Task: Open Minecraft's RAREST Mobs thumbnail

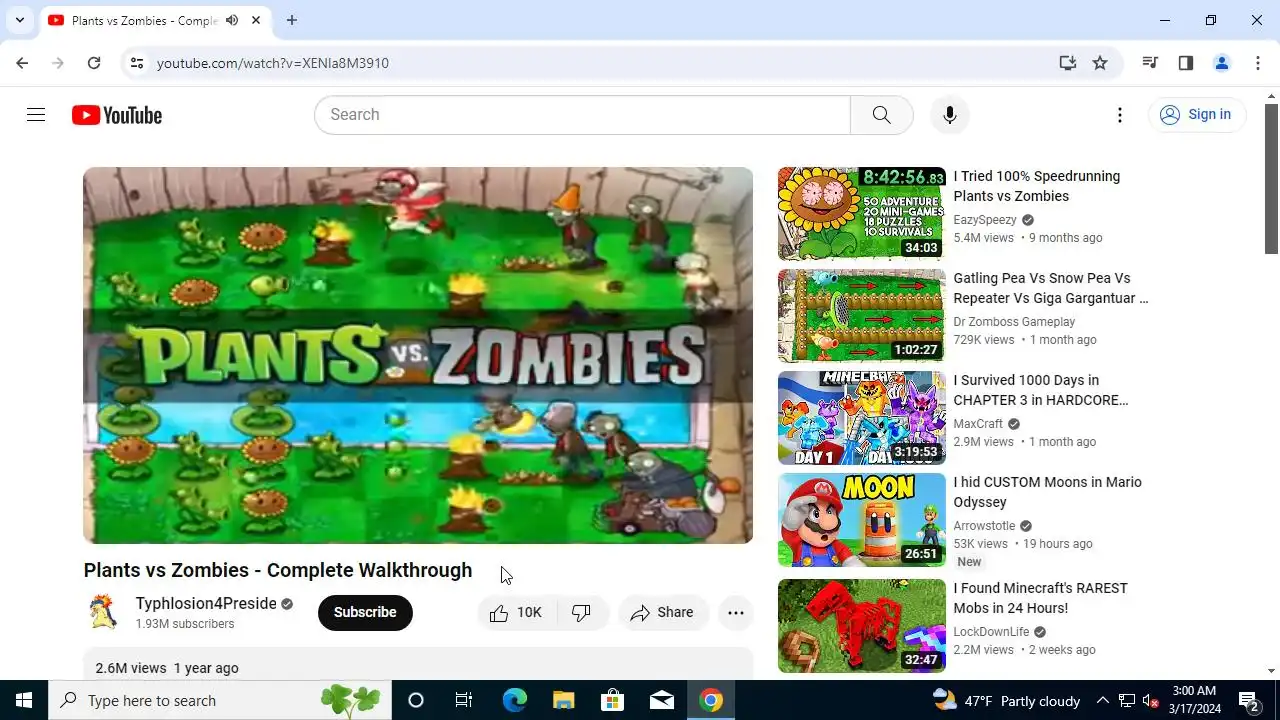Action: [861, 626]
